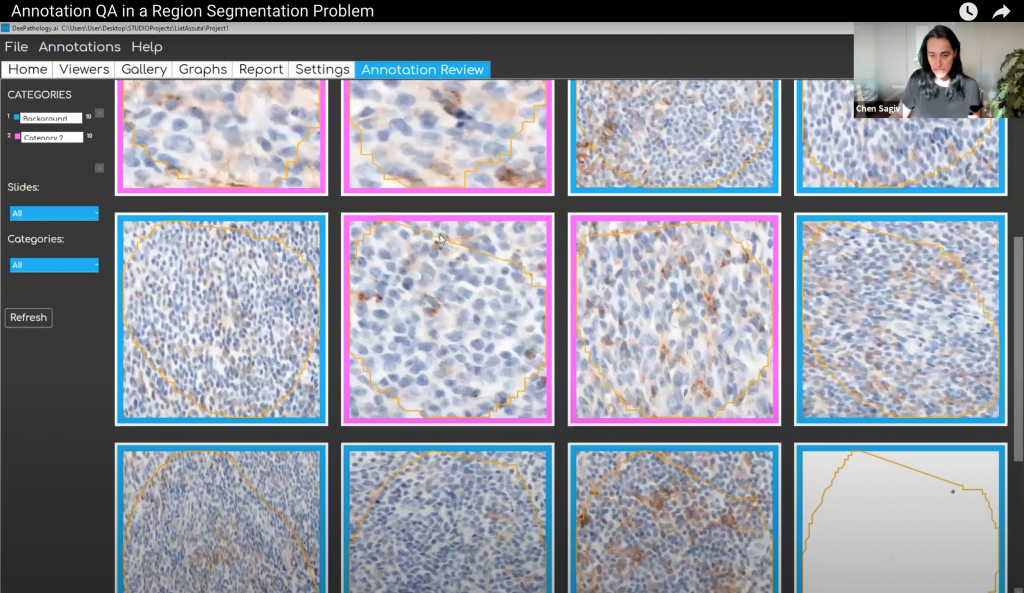The image size is (1024, 593).
Task: Click the watch-later clock icon at top right
Action: pyautogui.click(x=966, y=11)
